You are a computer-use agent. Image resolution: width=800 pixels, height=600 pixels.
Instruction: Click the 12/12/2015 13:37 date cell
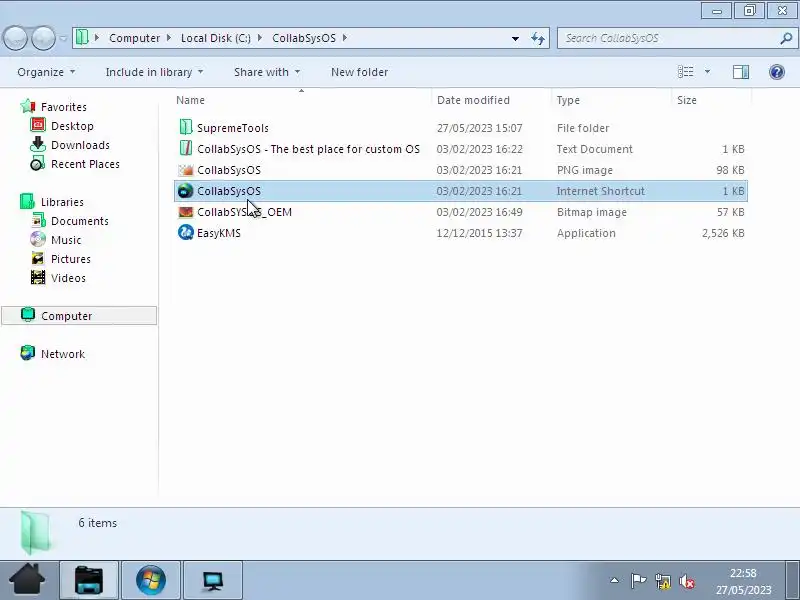click(480, 233)
